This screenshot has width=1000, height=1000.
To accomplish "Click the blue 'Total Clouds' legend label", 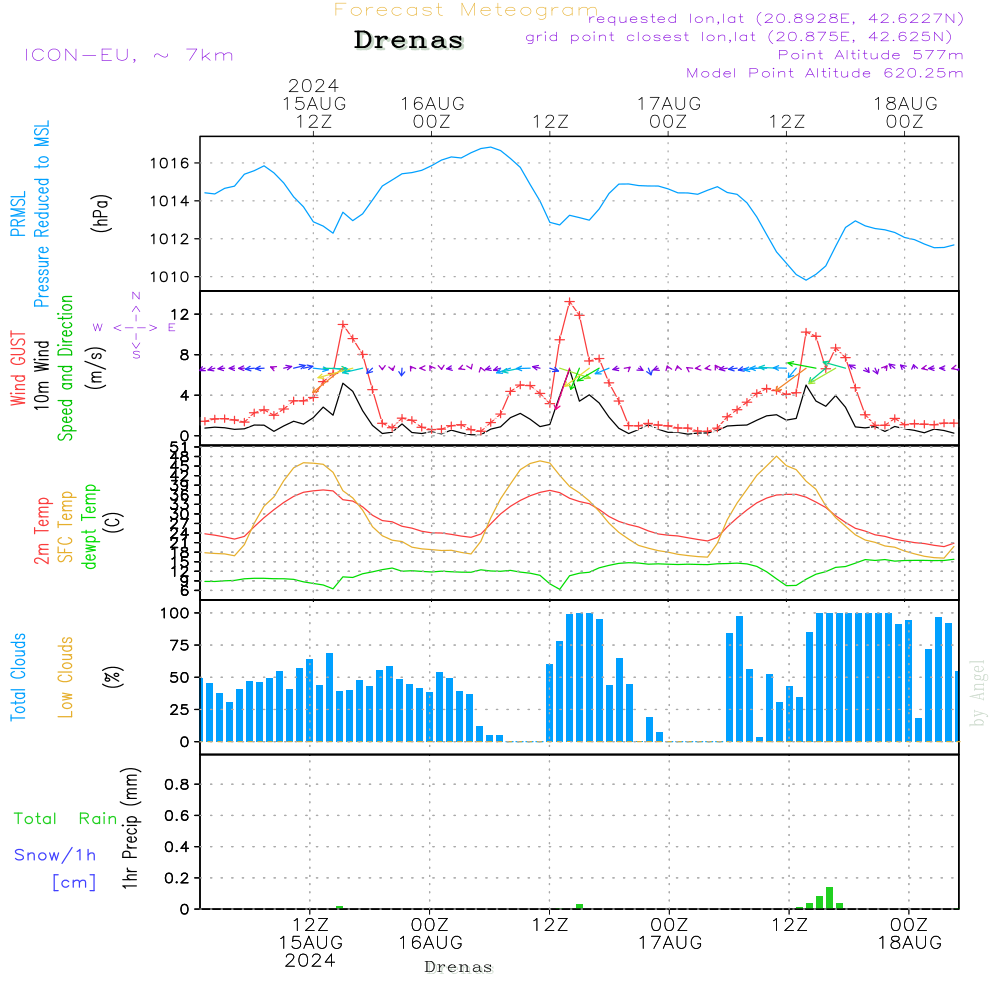I will [x=18, y=677].
